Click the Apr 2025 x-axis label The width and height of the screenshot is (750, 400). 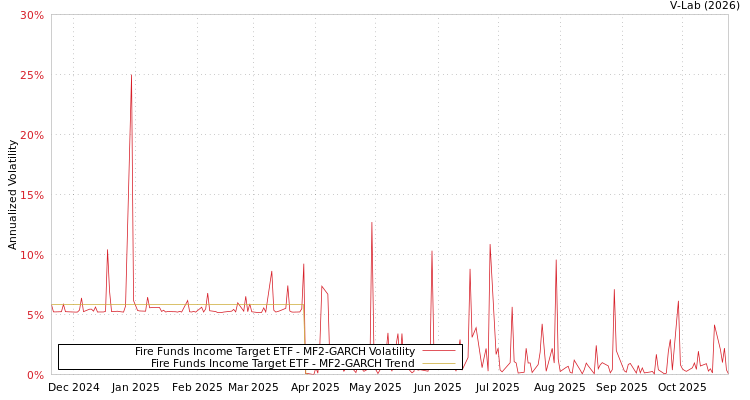click(315, 388)
